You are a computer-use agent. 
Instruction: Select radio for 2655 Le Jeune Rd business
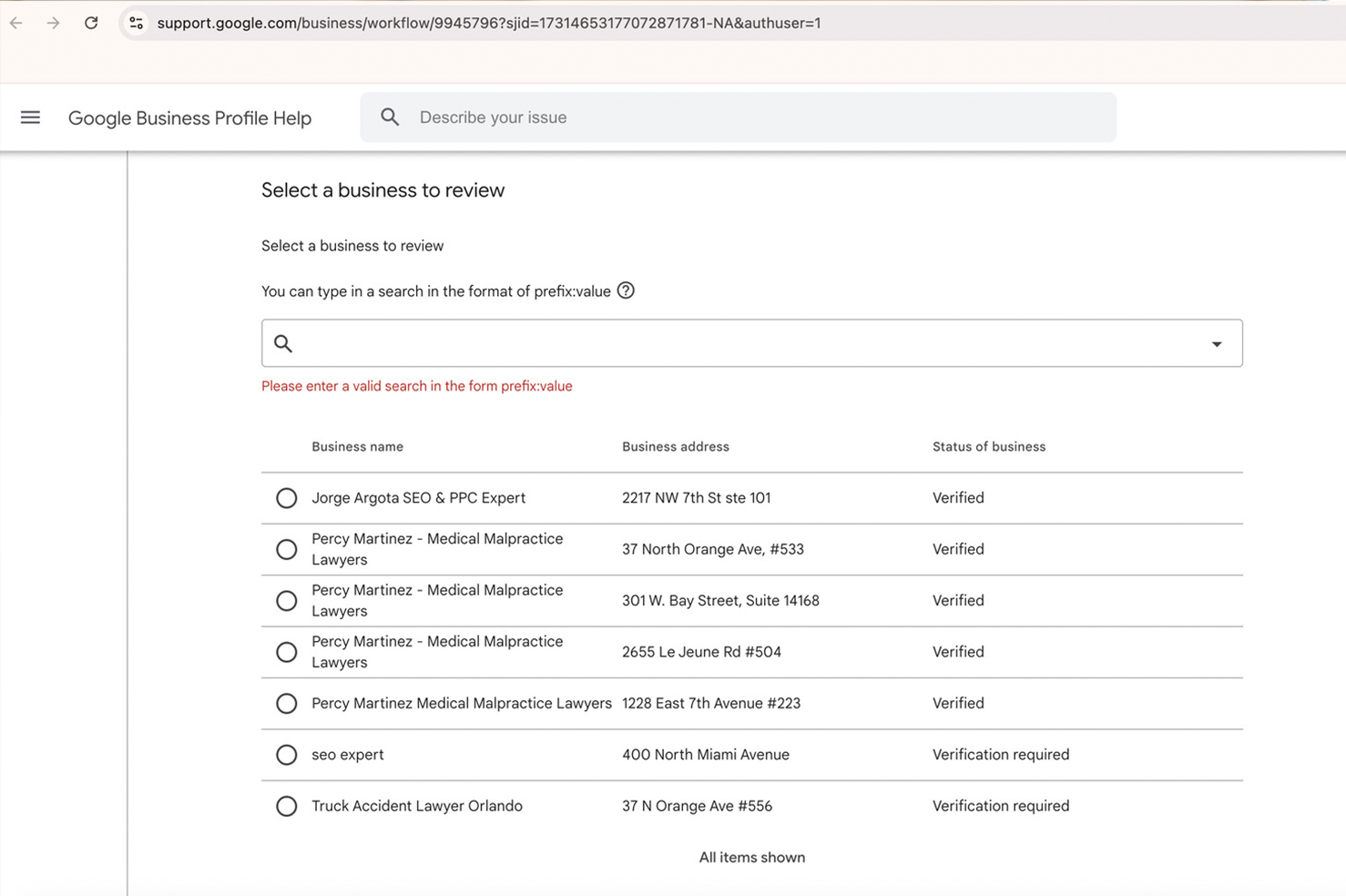pyautogui.click(x=286, y=652)
